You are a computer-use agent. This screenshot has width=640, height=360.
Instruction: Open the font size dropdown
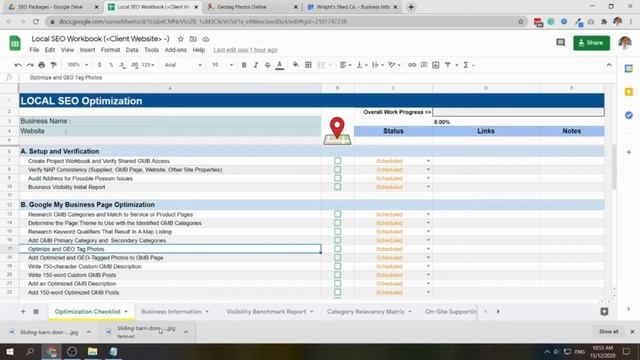(222, 65)
